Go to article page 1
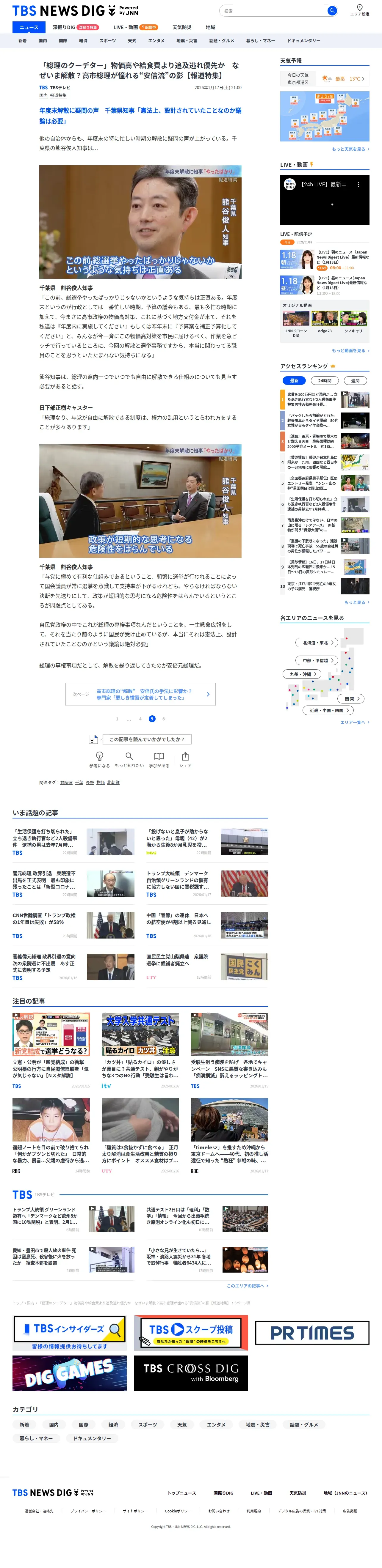 [117, 719]
